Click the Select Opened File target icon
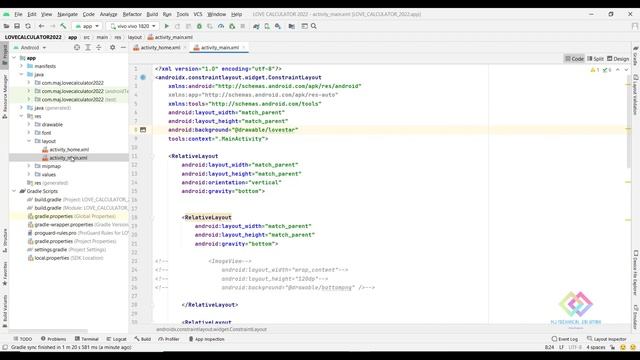Viewport: 640px width, 360px height. coord(77,48)
